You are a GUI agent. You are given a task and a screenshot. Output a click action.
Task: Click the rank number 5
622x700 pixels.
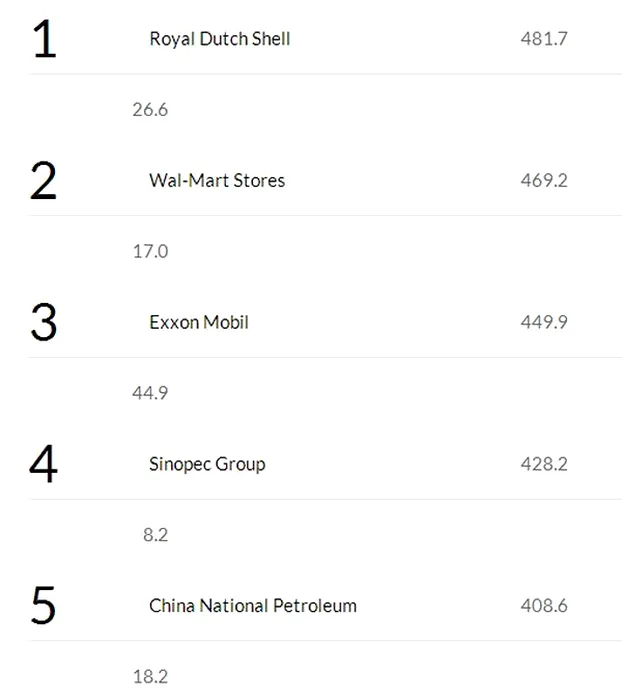44,607
